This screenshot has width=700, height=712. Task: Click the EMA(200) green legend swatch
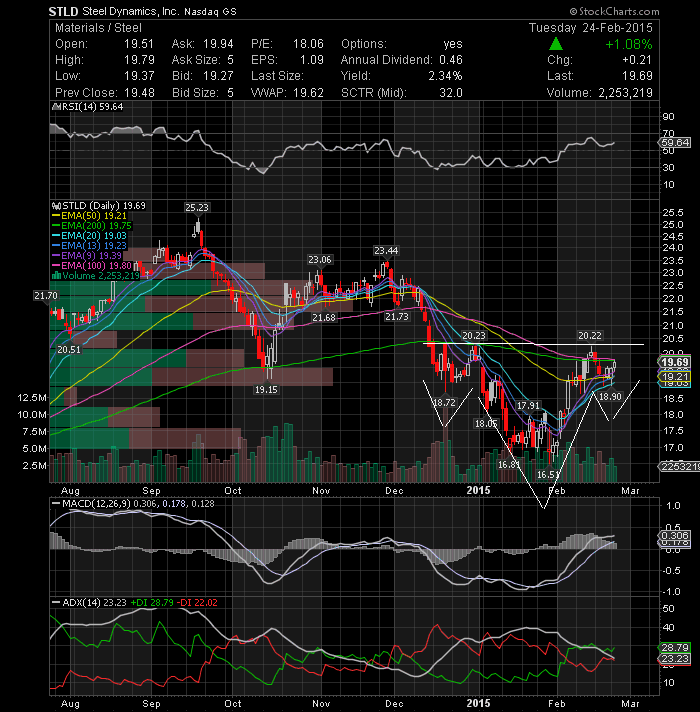(x=56, y=226)
